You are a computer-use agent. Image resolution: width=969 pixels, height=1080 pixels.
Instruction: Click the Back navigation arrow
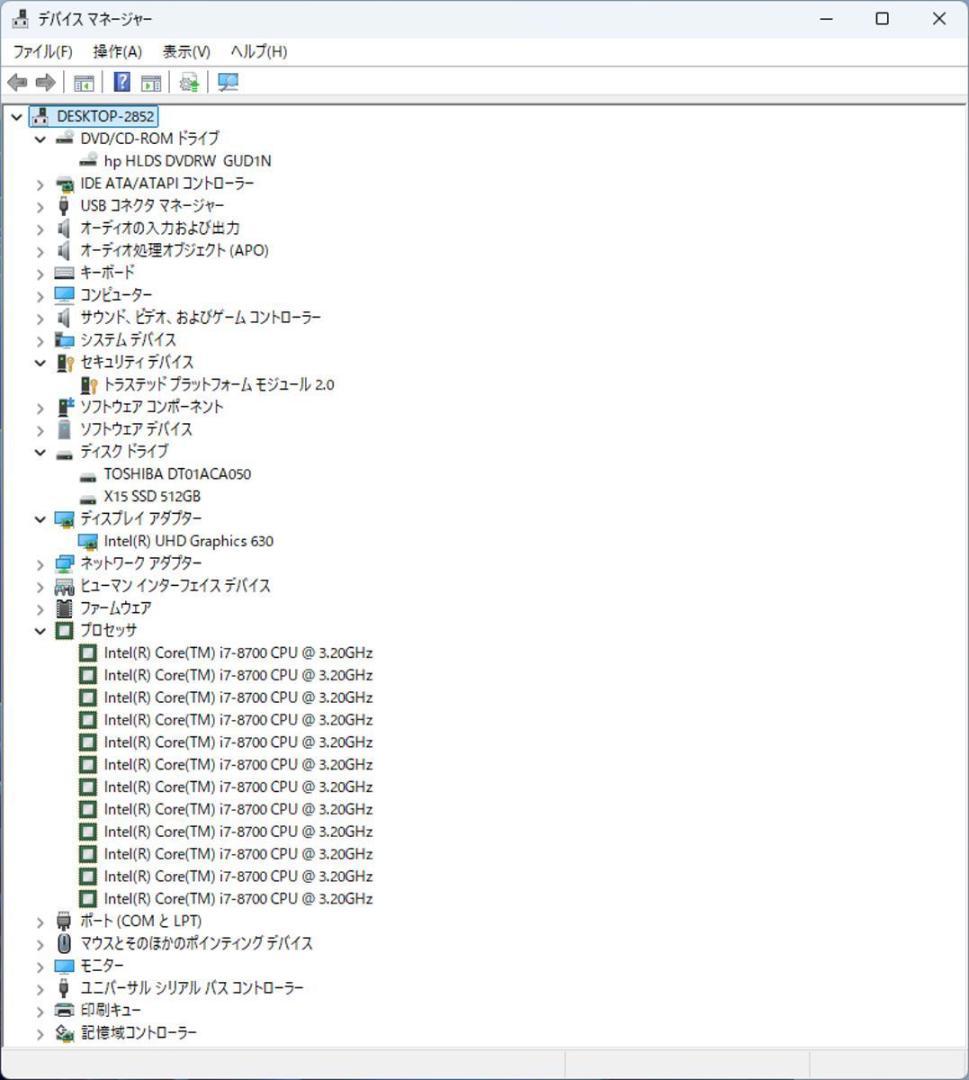(16, 82)
